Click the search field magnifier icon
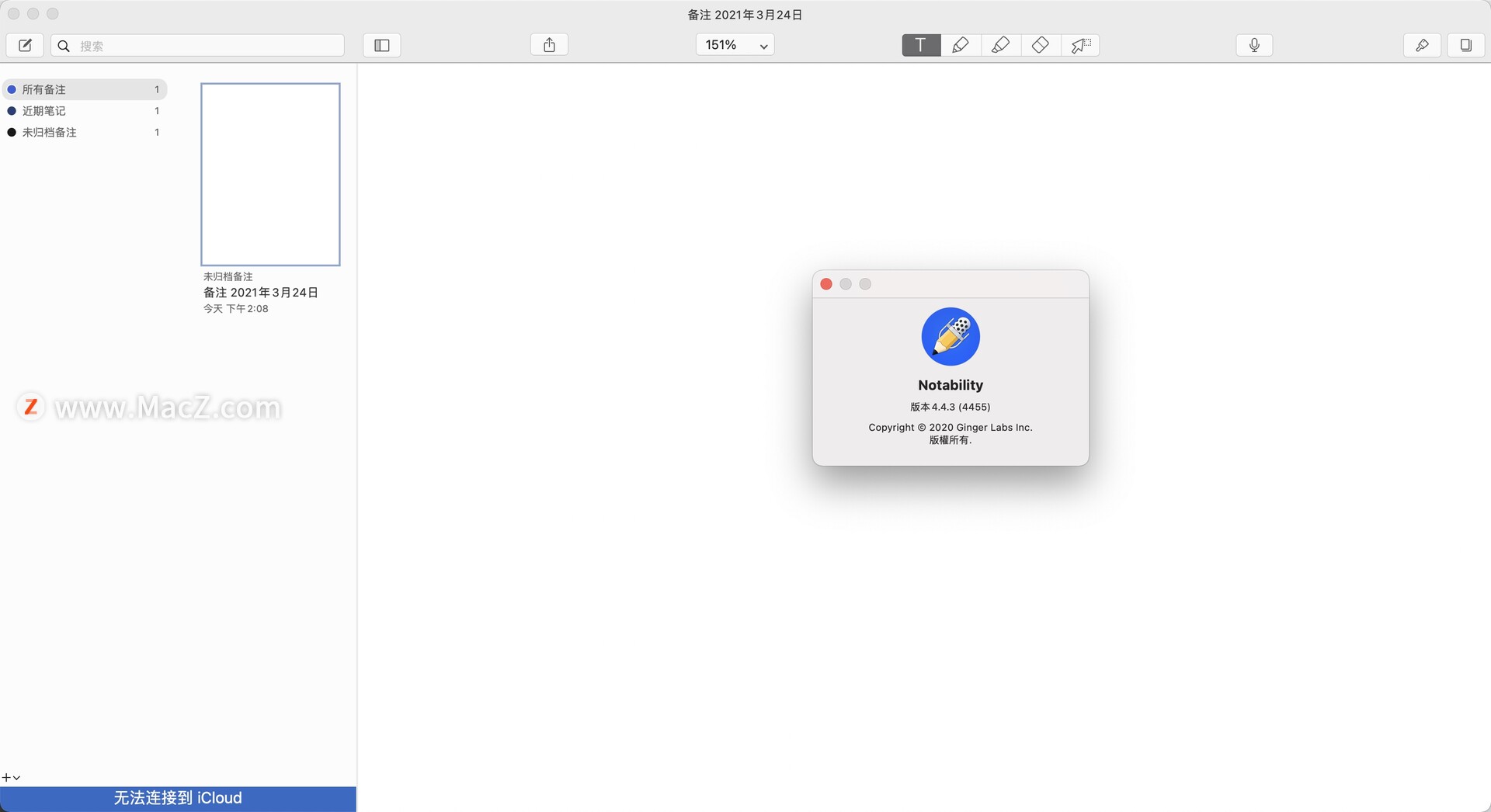Image resolution: width=1491 pixels, height=812 pixels. pyautogui.click(x=64, y=46)
